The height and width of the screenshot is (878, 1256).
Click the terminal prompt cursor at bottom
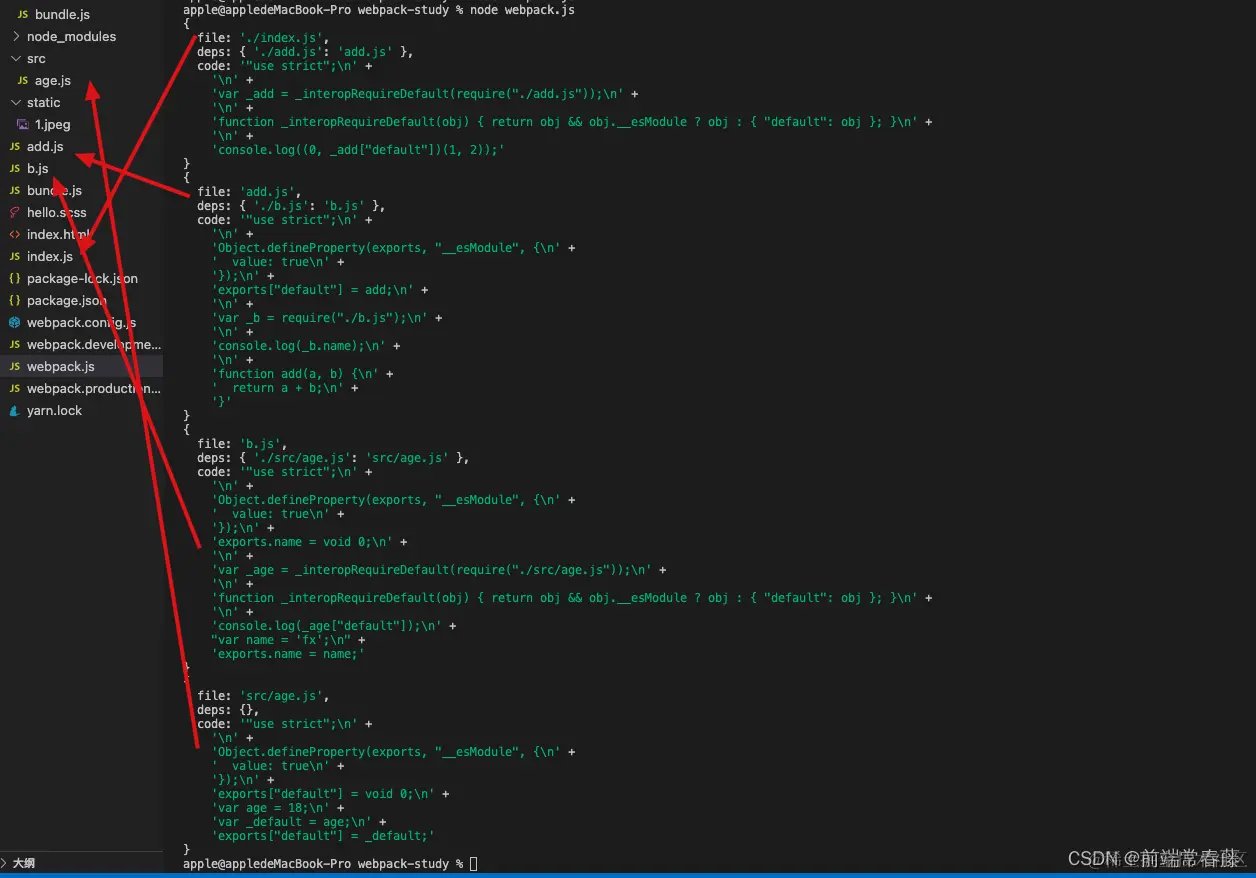[x=473, y=863]
